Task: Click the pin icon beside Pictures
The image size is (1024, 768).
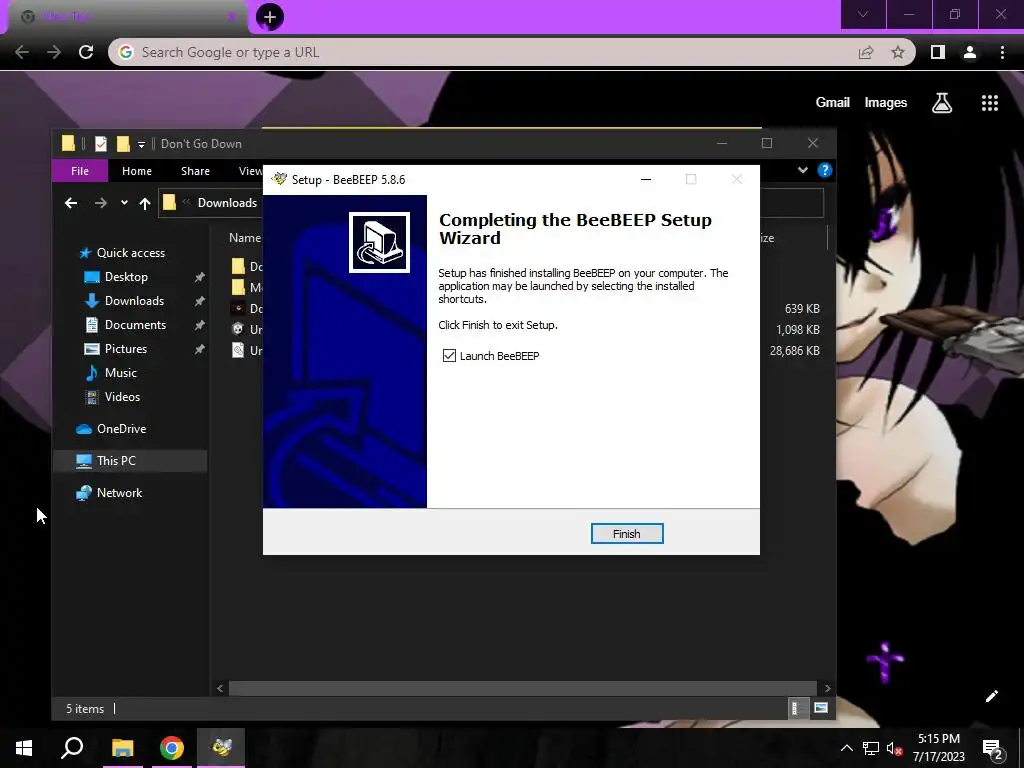Action: (x=199, y=349)
